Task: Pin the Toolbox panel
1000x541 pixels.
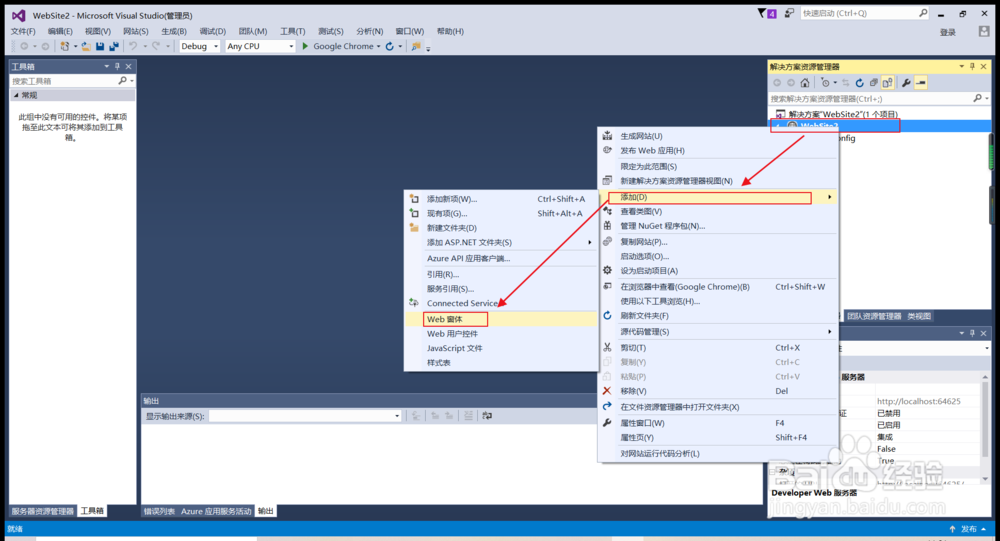Action: click(x=117, y=66)
